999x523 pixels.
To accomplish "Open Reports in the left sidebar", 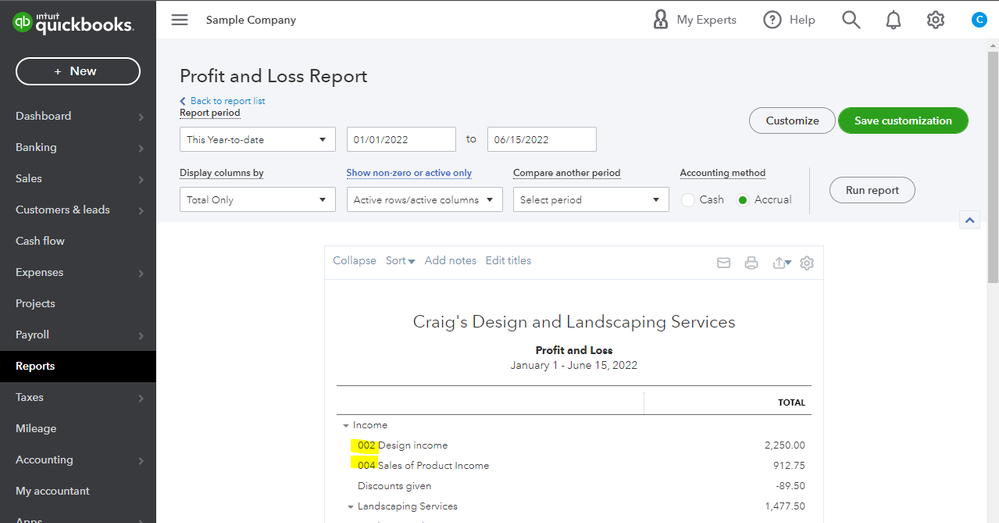I will tap(36, 366).
